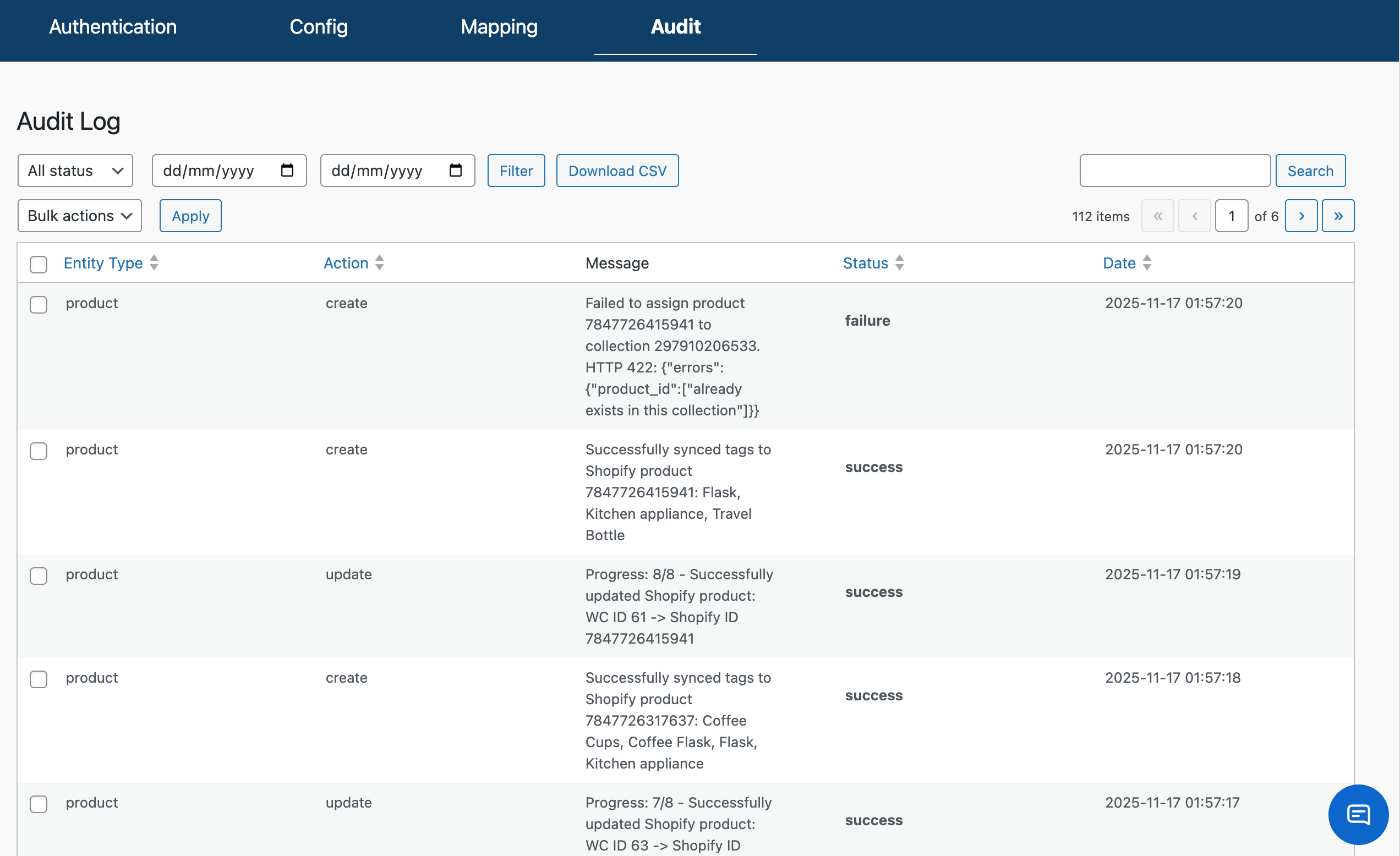The height and width of the screenshot is (856, 1400).
Task: Click the Filter button
Action: (516, 171)
